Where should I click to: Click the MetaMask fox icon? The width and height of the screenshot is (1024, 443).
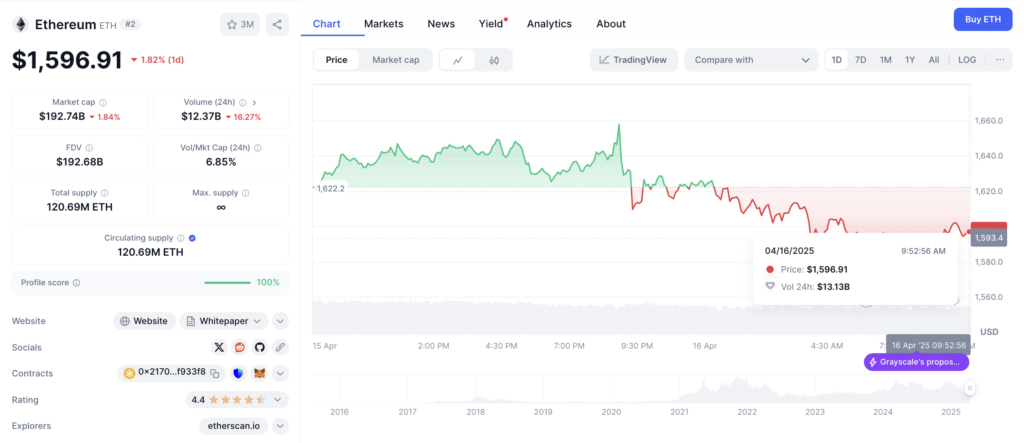pyautogui.click(x=260, y=373)
